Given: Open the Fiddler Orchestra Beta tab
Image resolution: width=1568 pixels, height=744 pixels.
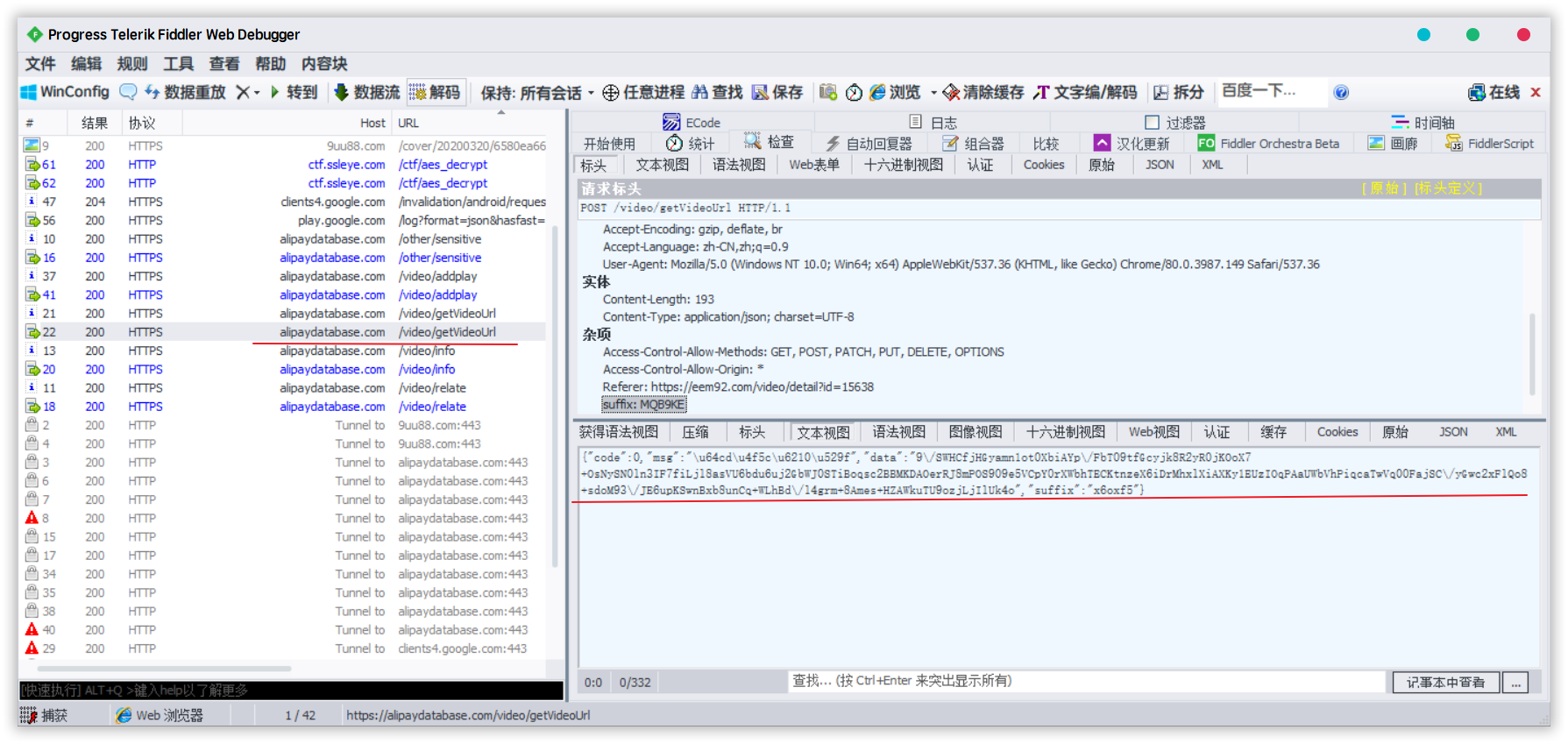Looking at the screenshot, I should click(x=1268, y=144).
